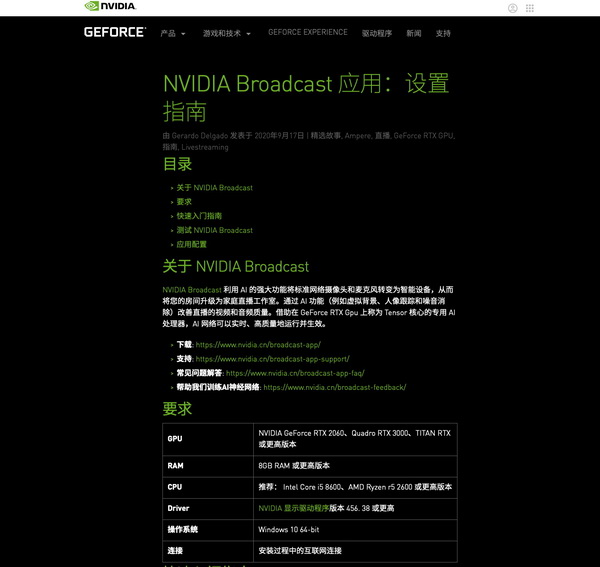Click the page title NVIDIA Broadcast 应用：设置指南
This screenshot has width=600, height=567.
[x=306, y=97]
